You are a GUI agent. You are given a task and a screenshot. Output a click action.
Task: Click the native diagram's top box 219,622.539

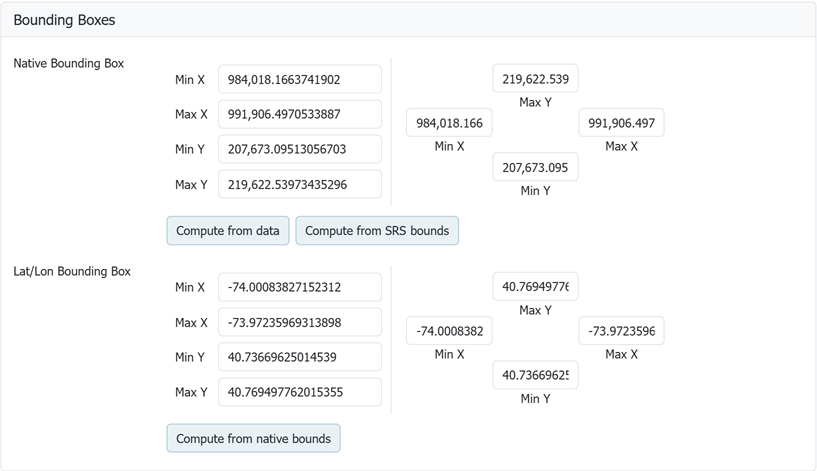click(535, 79)
